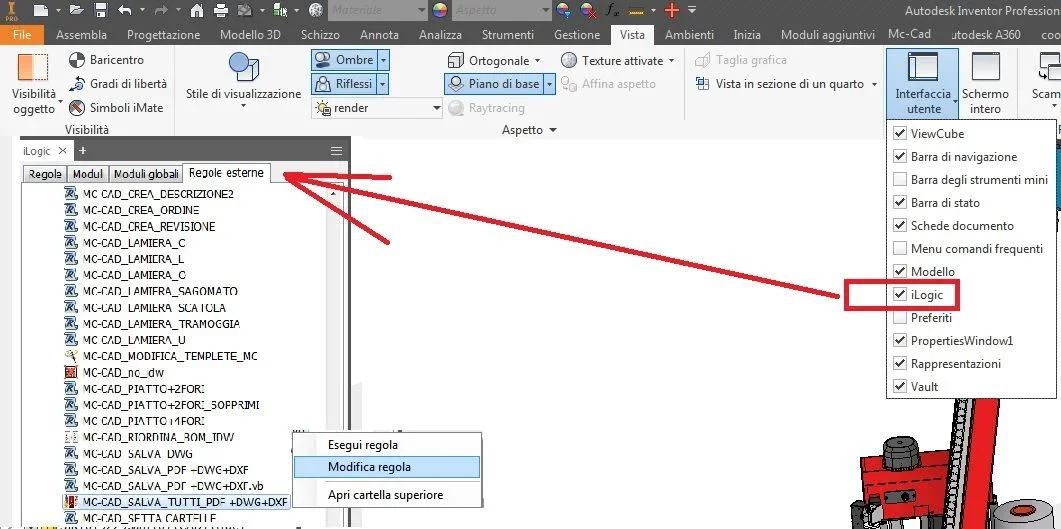Viewport: 1061px width, 529px height.
Task: Toggle the Ombre button
Action: pos(344,60)
